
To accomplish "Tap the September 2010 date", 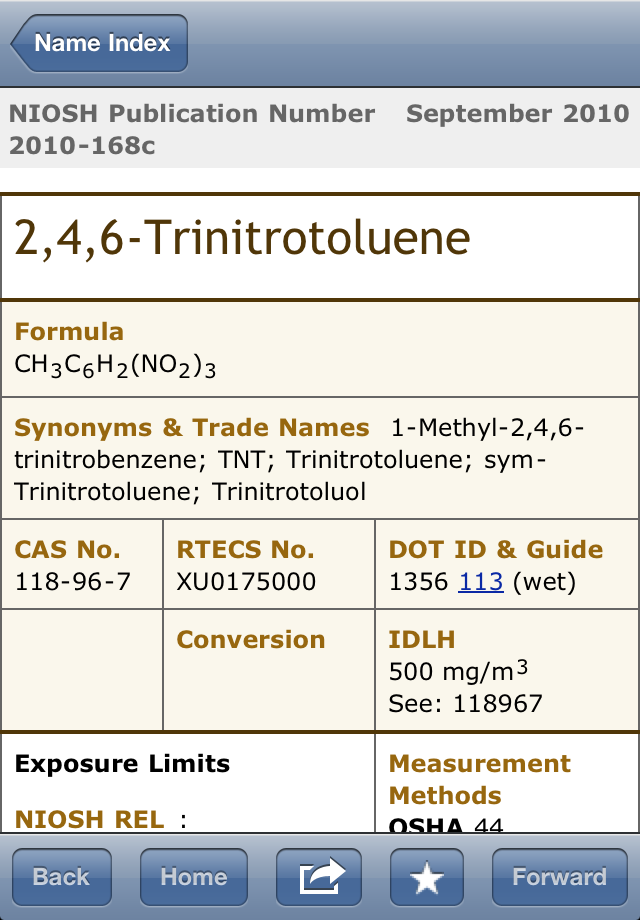I will (517, 114).
